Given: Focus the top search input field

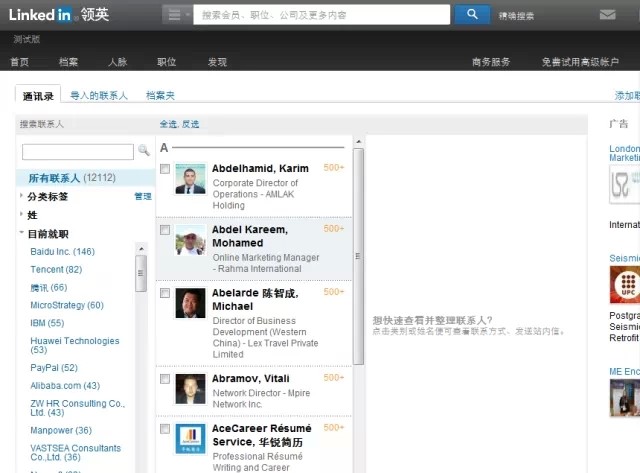Looking at the screenshot, I should click(322, 15).
